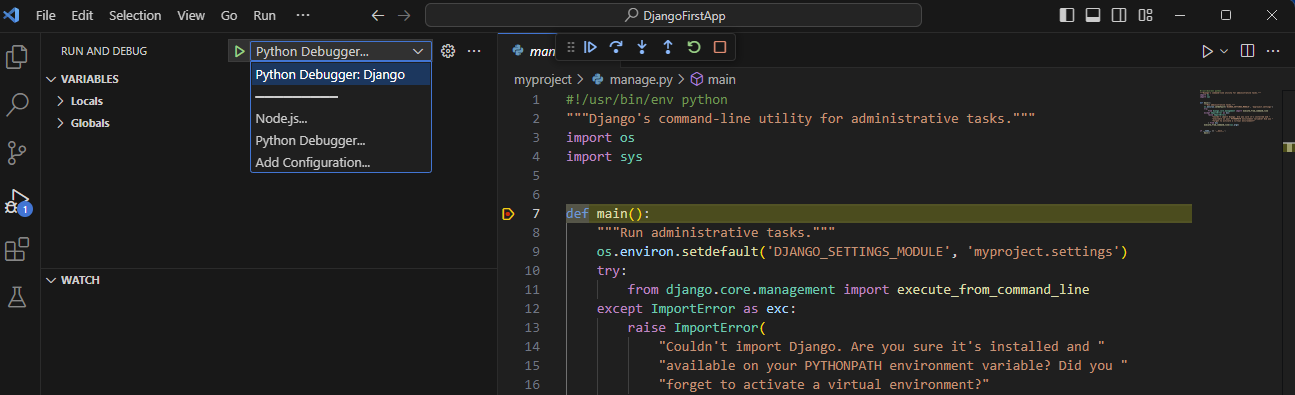This screenshot has width=1295, height=395.
Task: Open the View menu
Action: (191, 16)
